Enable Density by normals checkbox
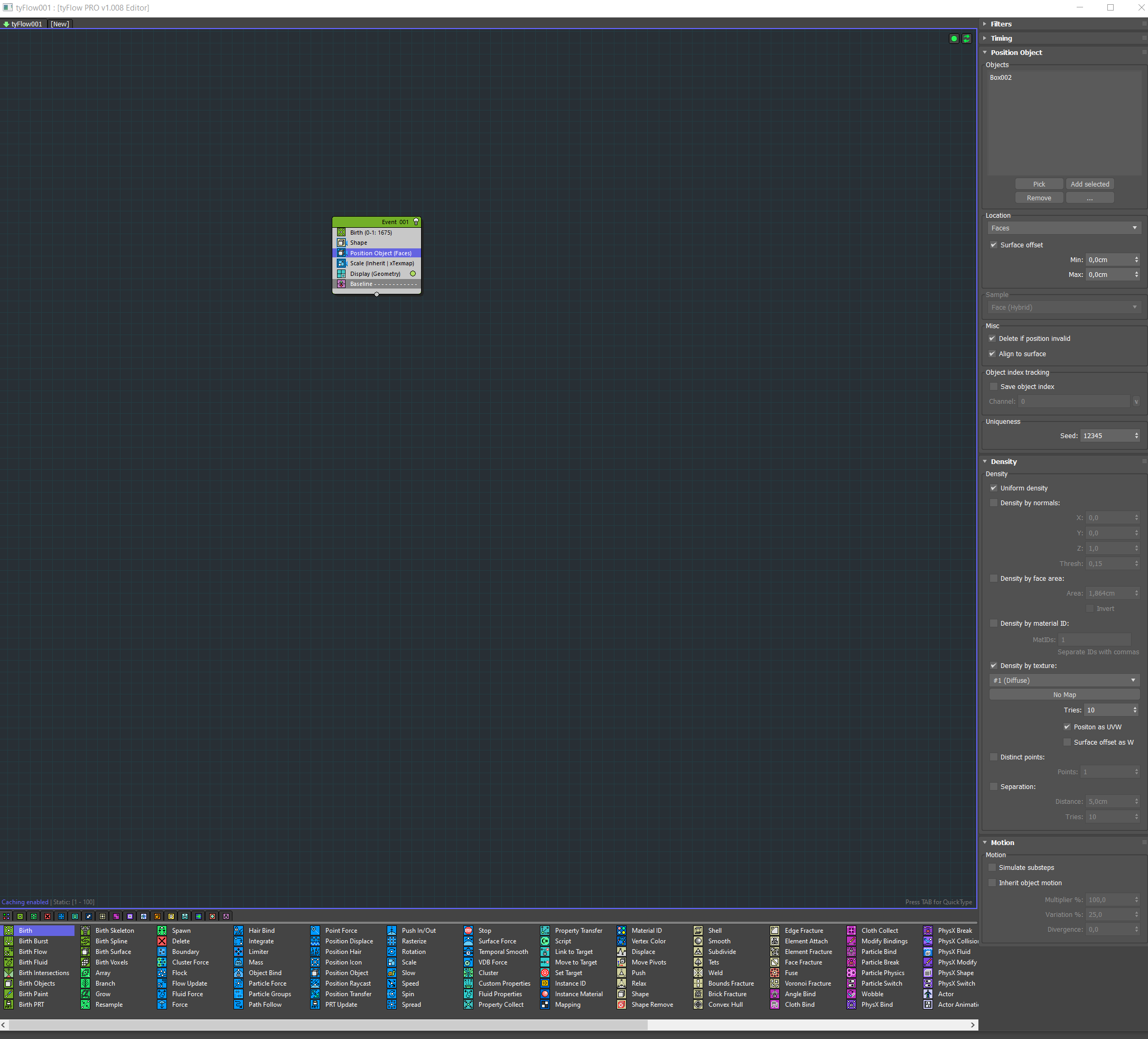This screenshot has width=1148, height=1039. [994, 503]
